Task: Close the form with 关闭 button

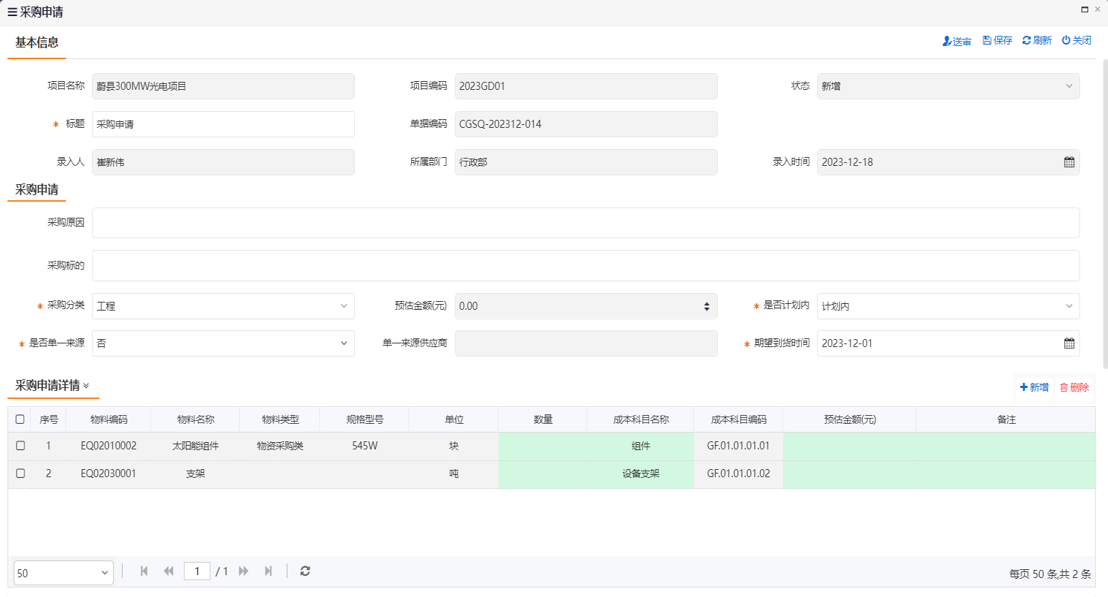Action: [1076, 40]
